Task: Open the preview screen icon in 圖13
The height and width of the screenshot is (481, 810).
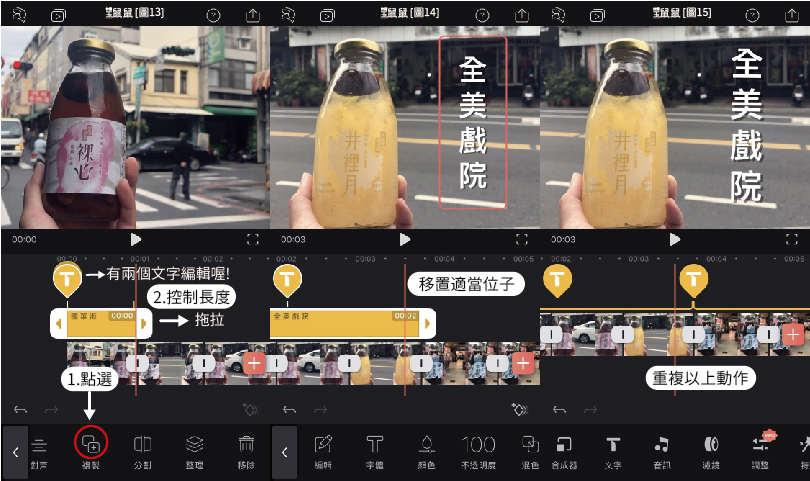Action: [58, 16]
